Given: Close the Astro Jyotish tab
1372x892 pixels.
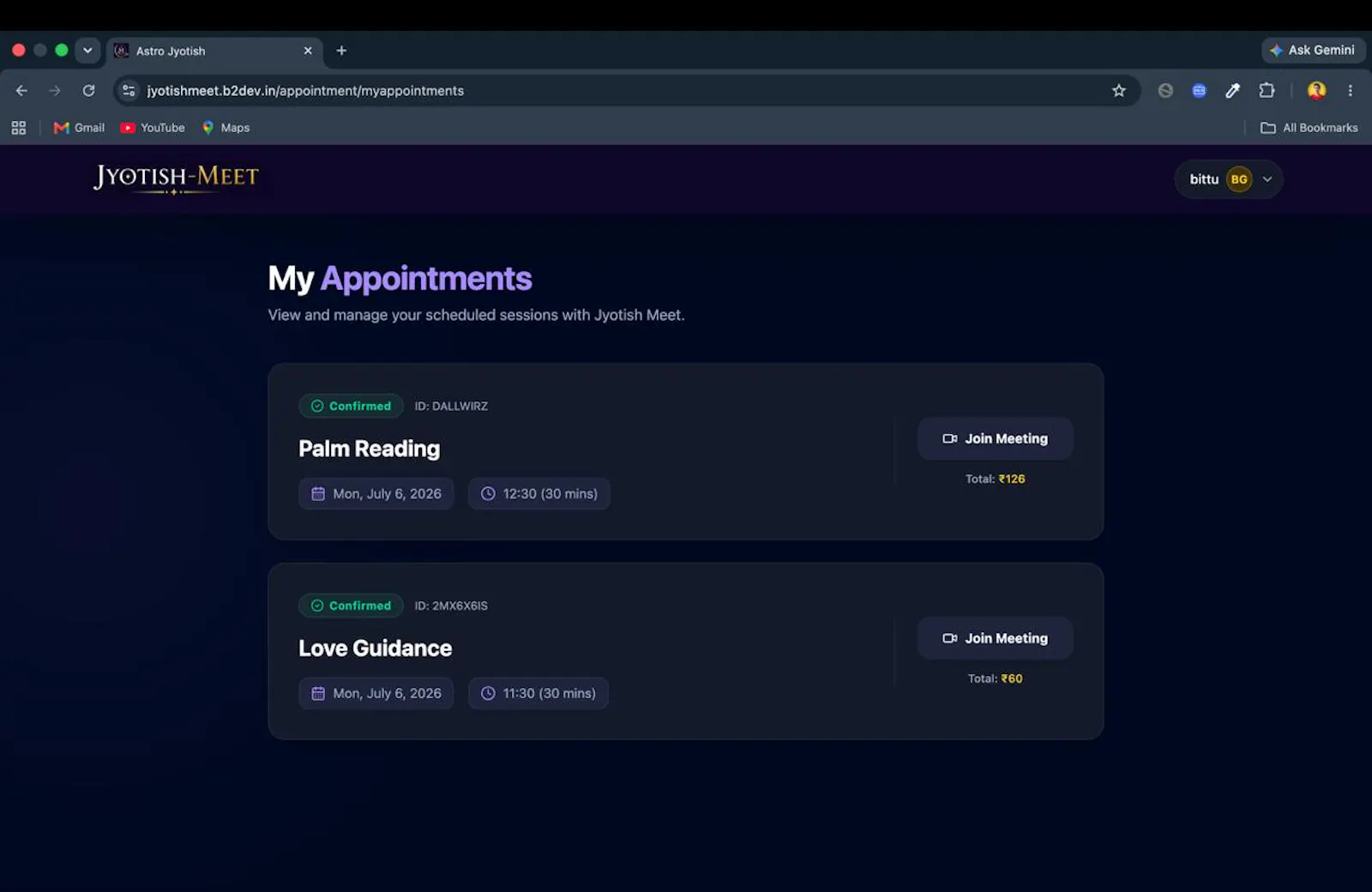Looking at the screenshot, I should [x=308, y=51].
